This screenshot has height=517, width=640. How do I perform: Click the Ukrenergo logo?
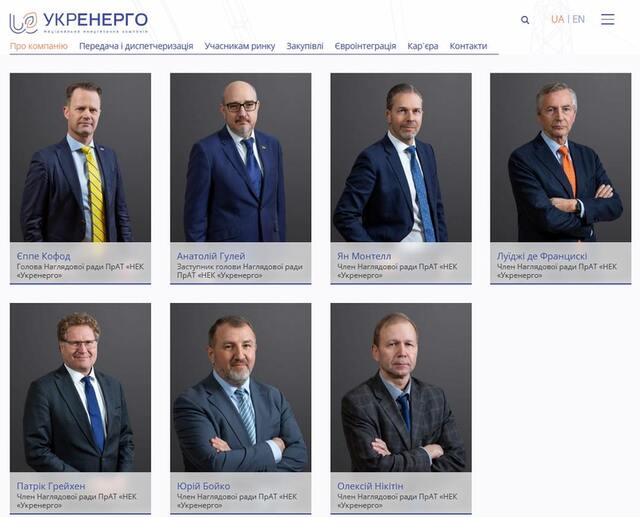(79, 22)
